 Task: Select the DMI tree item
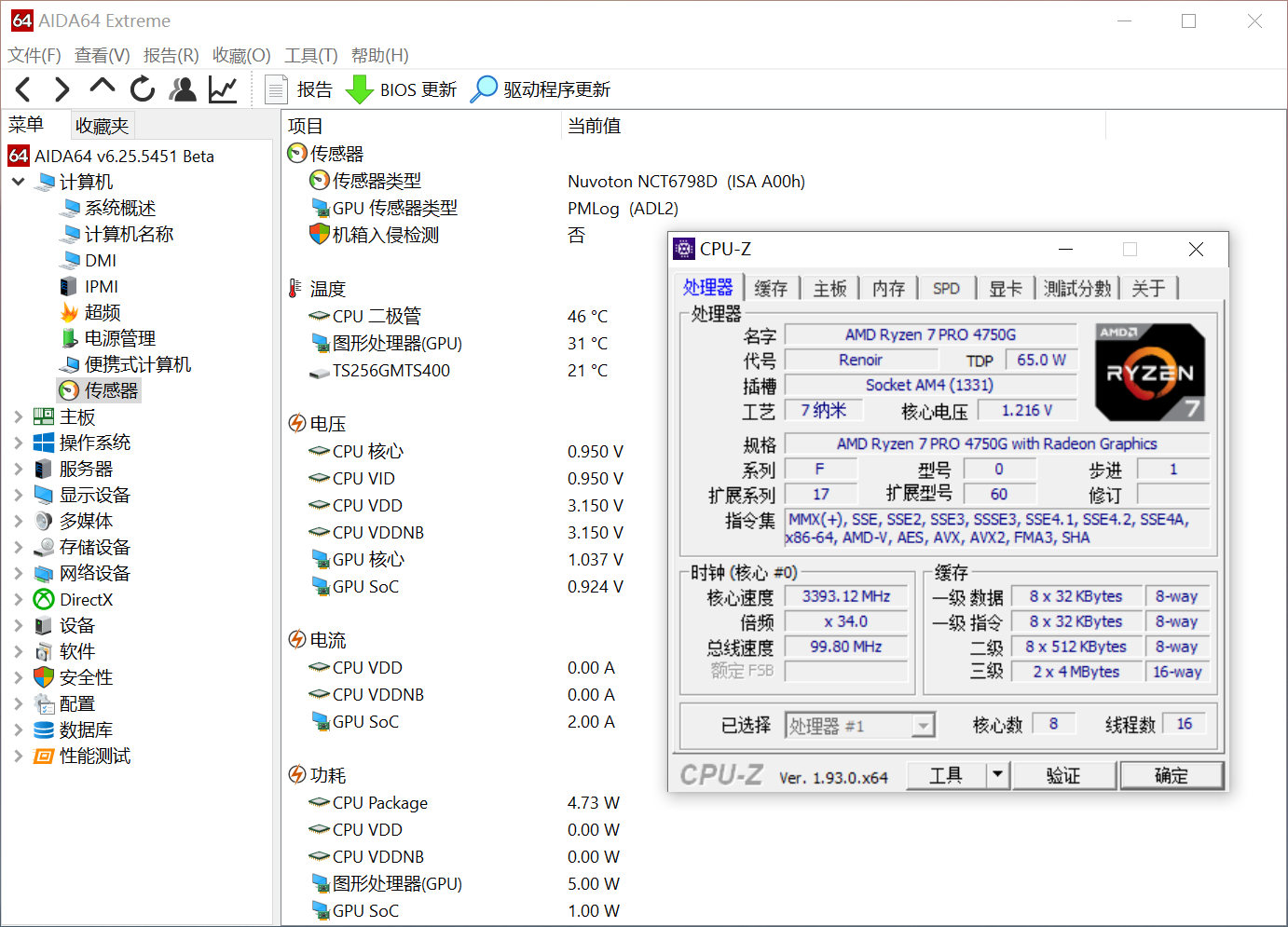point(101,260)
